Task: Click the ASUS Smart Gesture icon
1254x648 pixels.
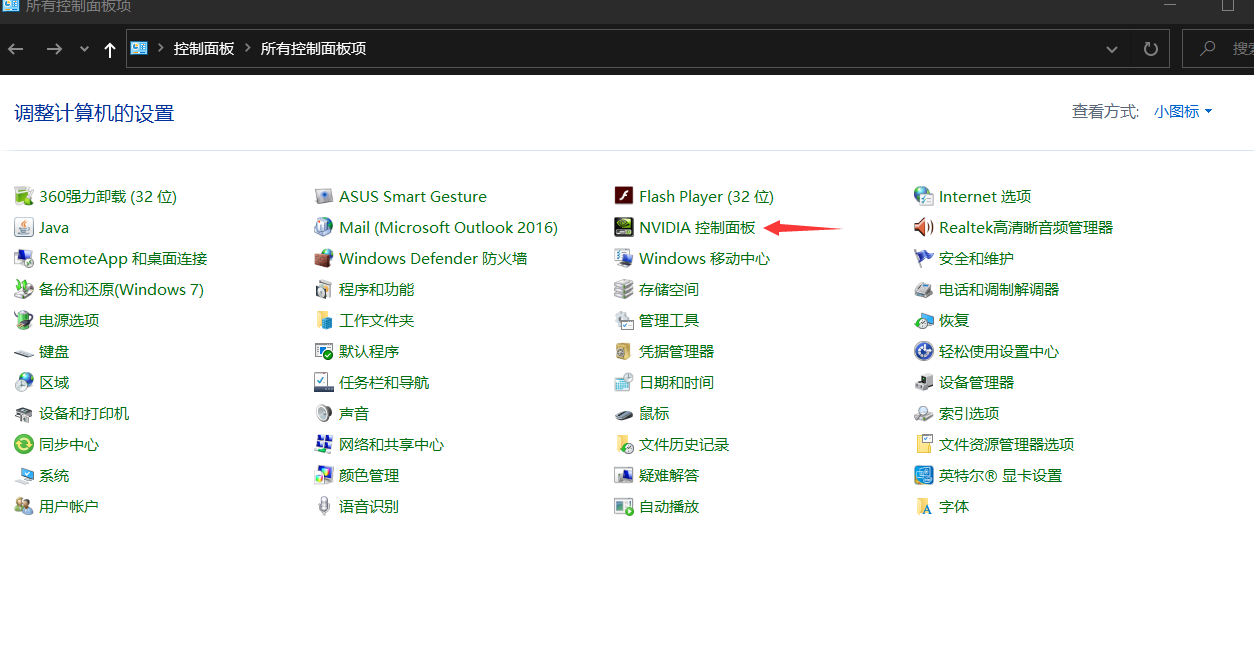Action: (x=324, y=196)
